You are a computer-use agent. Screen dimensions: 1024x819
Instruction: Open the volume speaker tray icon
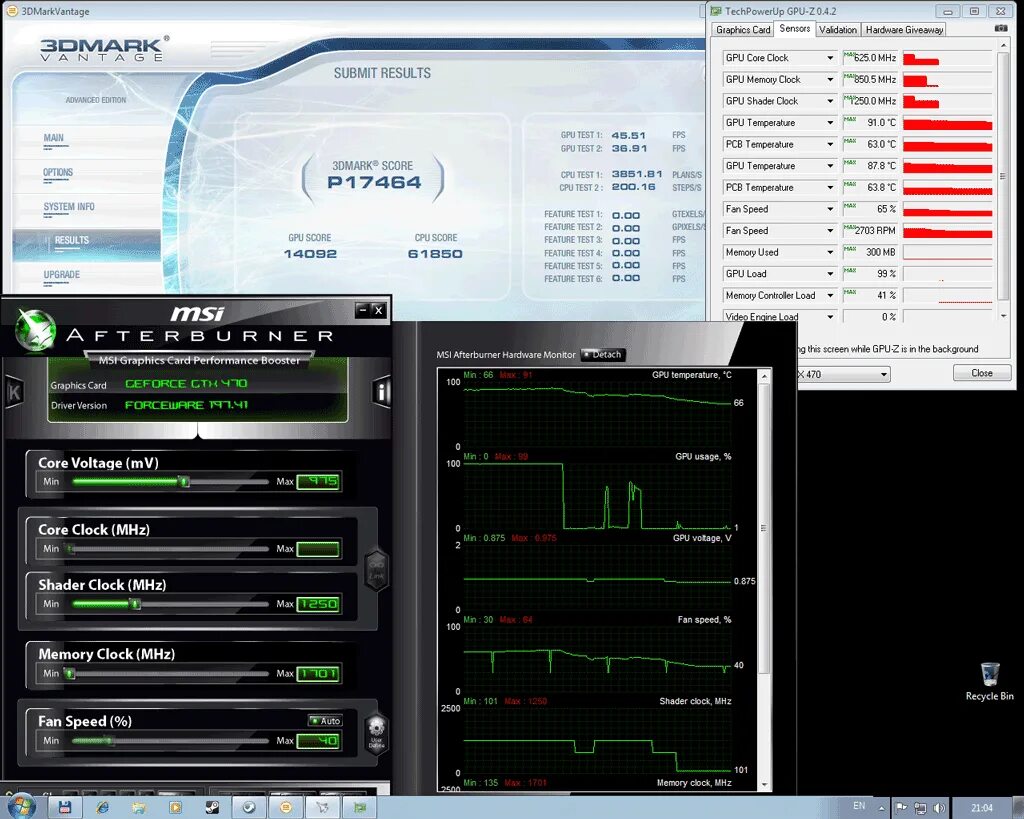click(x=939, y=808)
